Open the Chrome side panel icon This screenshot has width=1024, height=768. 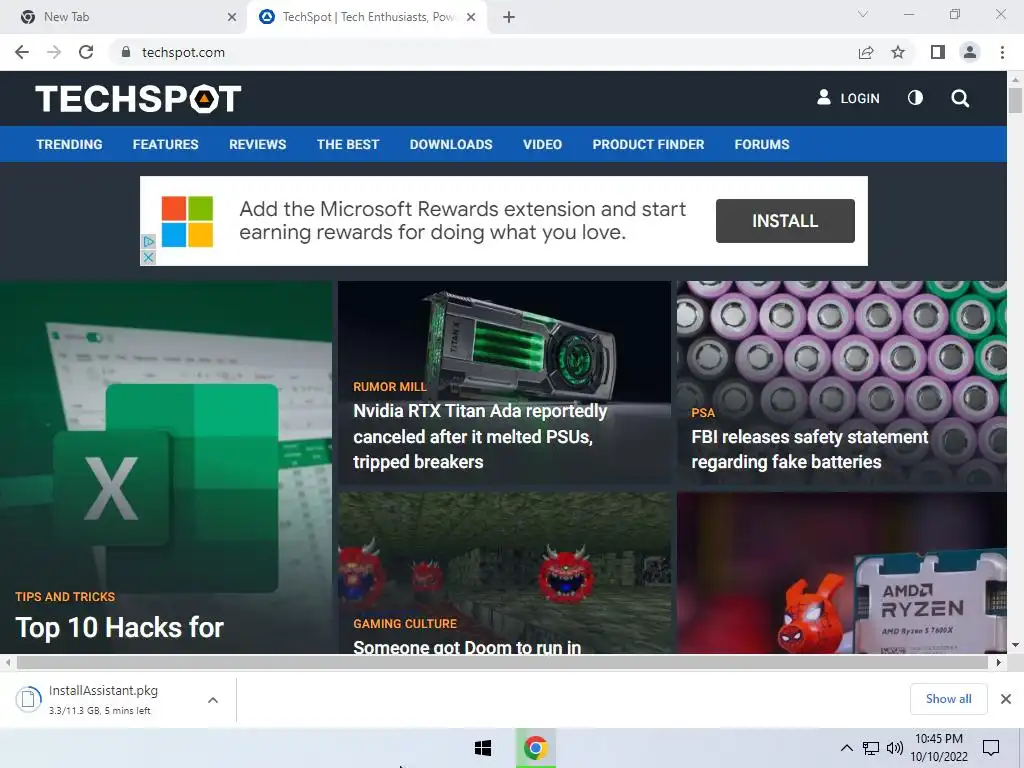(x=938, y=52)
